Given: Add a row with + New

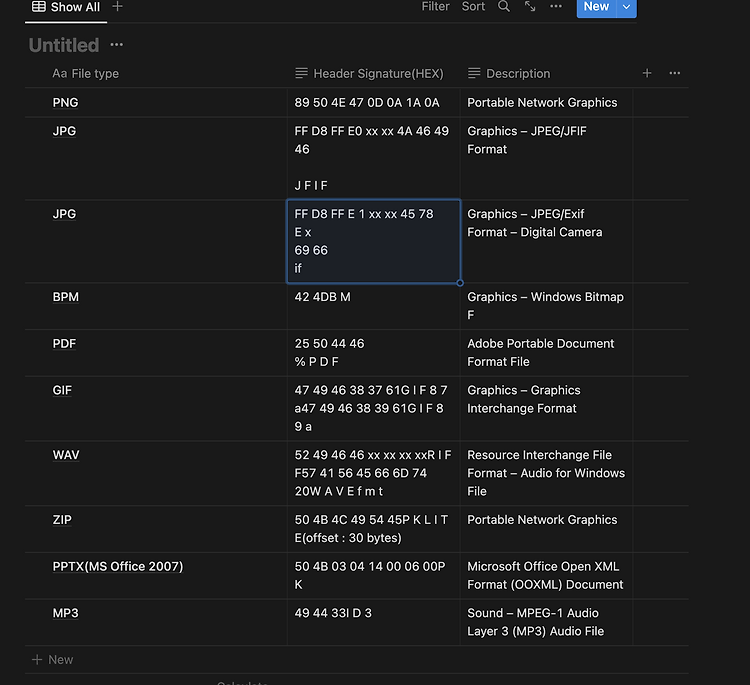Looking at the screenshot, I should (53, 660).
